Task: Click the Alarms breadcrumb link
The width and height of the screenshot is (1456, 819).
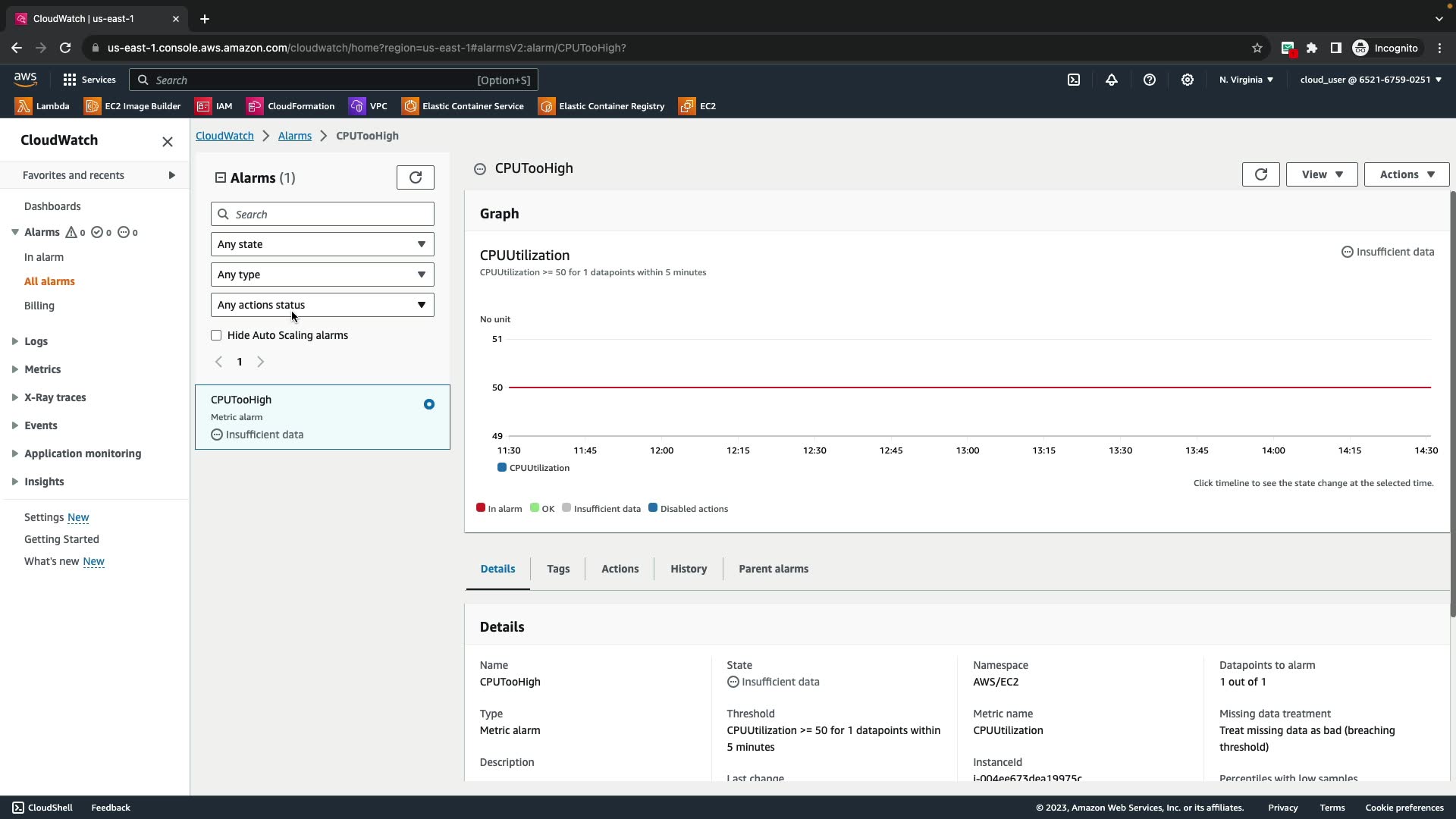Action: (x=294, y=136)
